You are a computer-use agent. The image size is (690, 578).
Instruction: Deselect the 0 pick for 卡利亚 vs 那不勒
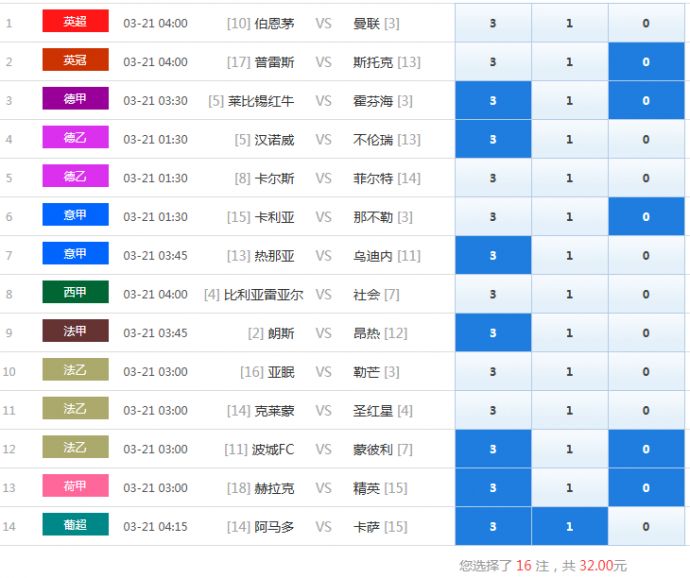(x=645, y=217)
